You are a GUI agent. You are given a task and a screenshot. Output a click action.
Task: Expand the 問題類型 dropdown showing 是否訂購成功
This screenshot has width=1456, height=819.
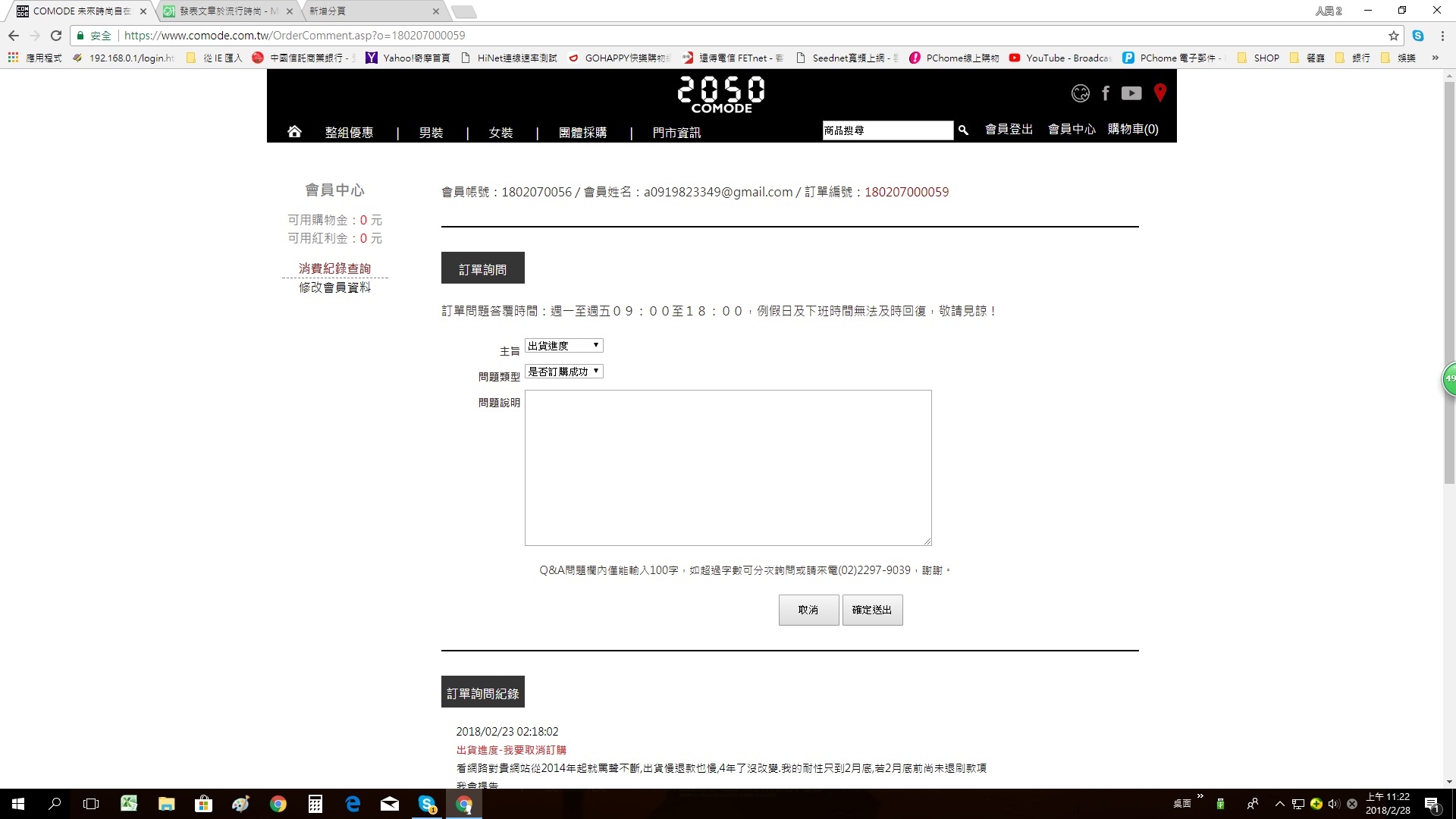(x=563, y=372)
